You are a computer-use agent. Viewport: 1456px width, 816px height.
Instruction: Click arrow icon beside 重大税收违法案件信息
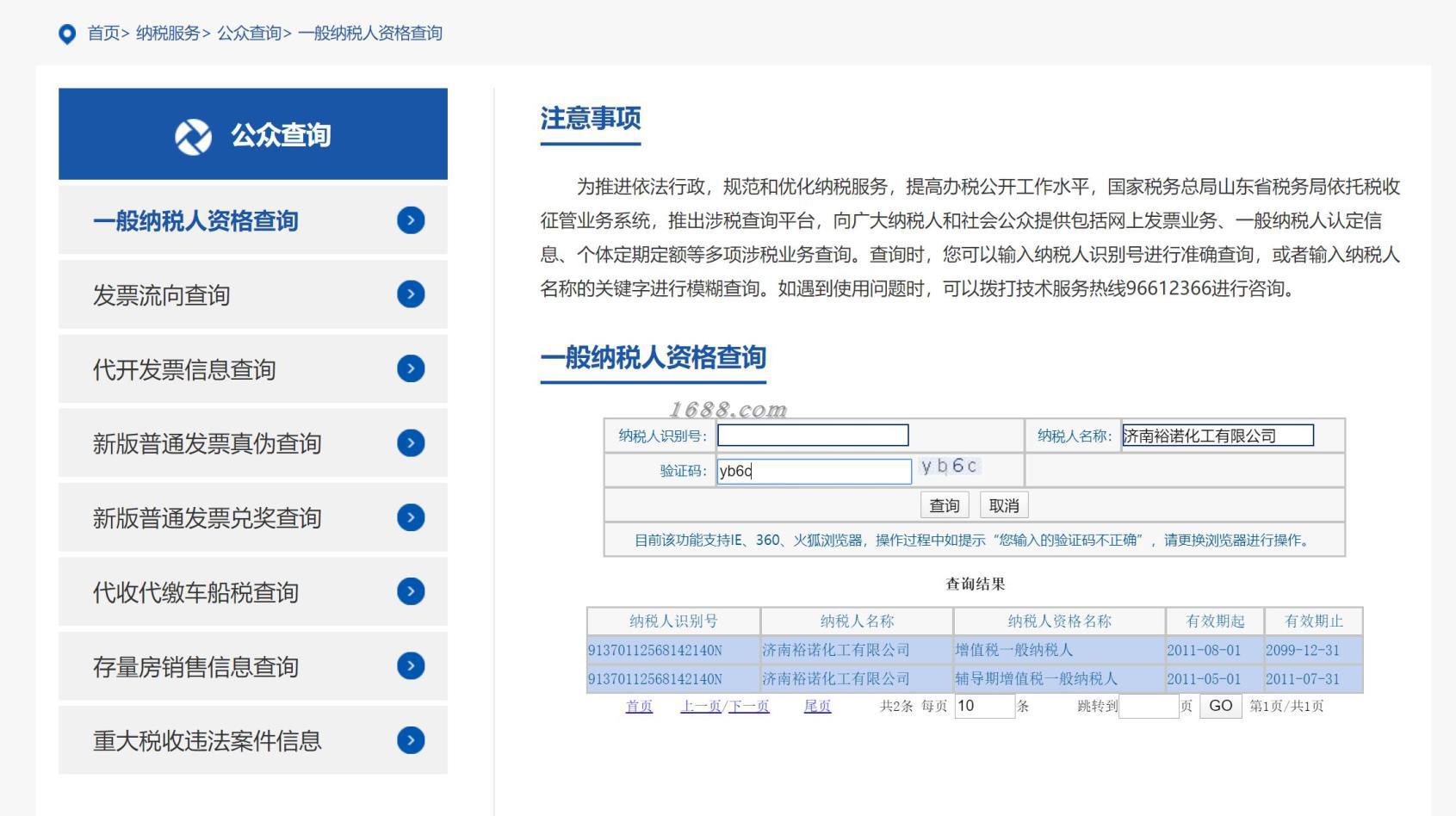pyautogui.click(x=411, y=740)
